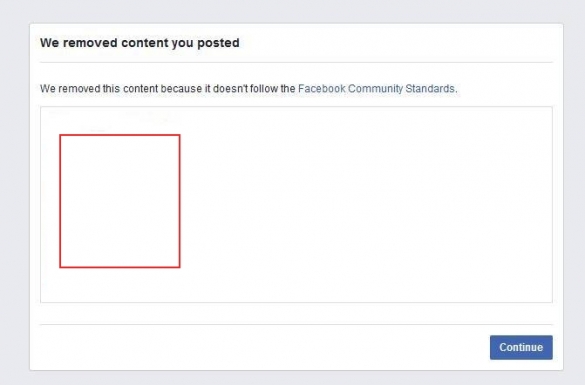Click the word "Community" in the link

tap(375, 89)
